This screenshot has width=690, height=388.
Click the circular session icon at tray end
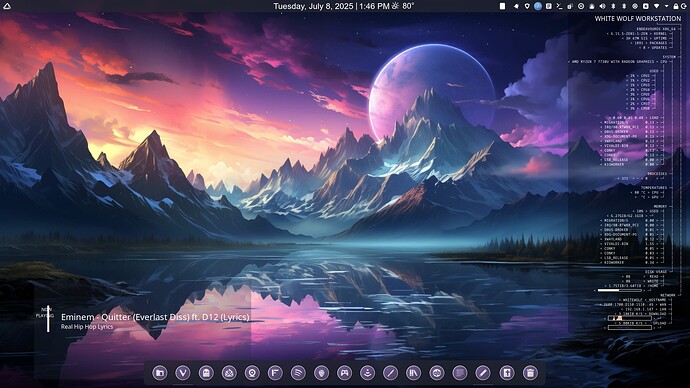click(x=684, y=6)
